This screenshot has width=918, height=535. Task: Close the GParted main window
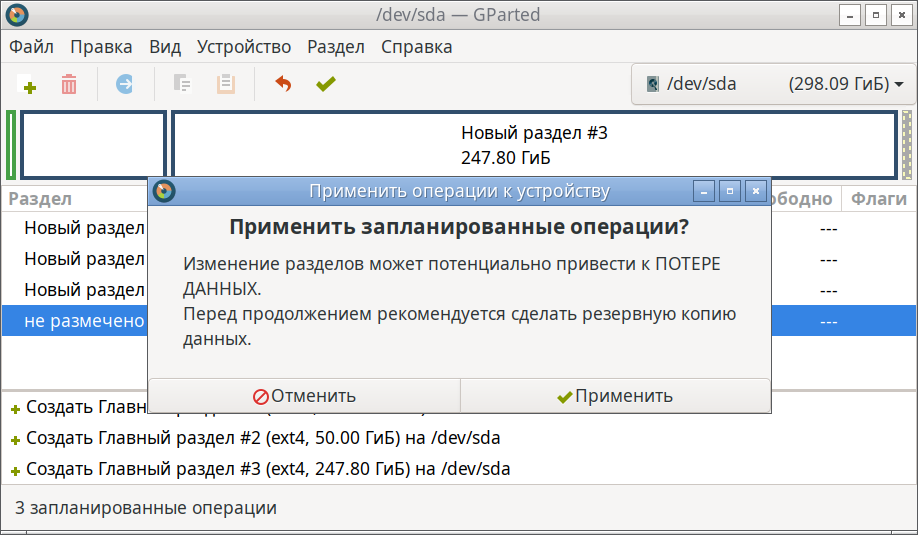point(902,15)
